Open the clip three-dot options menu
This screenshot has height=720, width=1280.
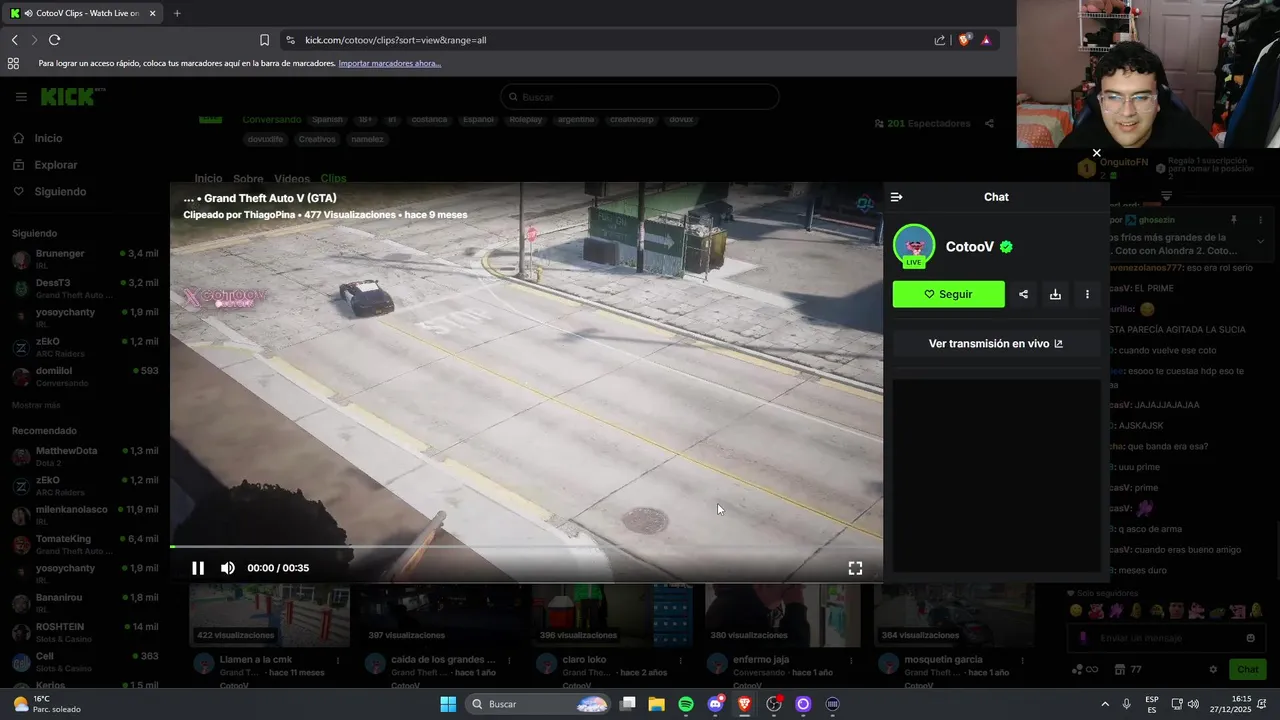click(1087, 294)
